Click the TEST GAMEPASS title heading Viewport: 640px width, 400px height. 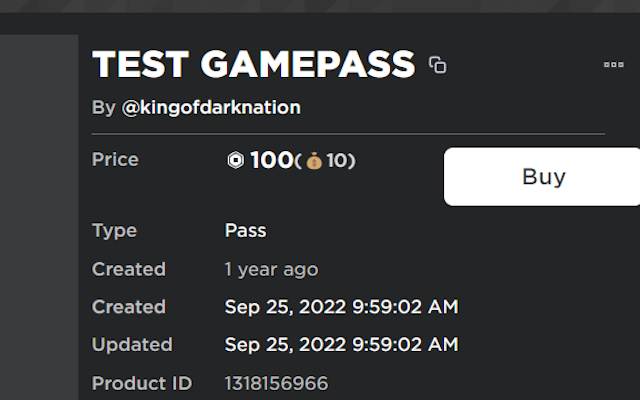pyautogui.click(x=253, y=65)
